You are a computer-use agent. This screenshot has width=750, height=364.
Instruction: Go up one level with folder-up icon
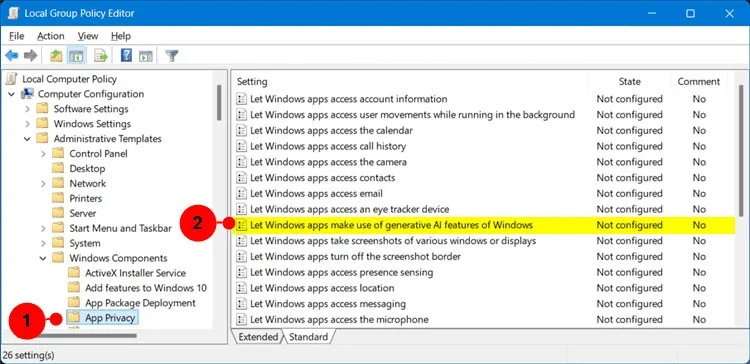56,56
